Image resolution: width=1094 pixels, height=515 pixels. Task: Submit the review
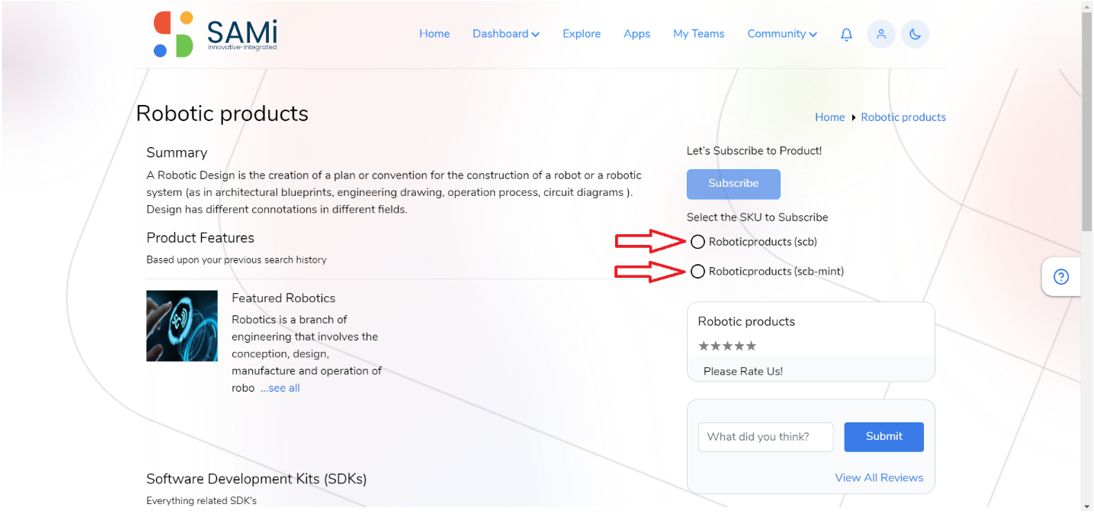click(x=884, y=437)
